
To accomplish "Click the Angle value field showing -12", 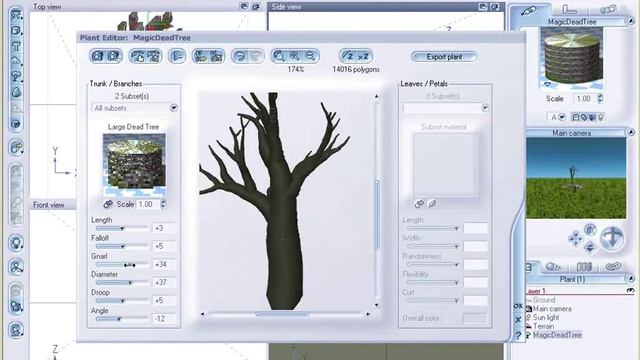I will (x=164, y=318).
